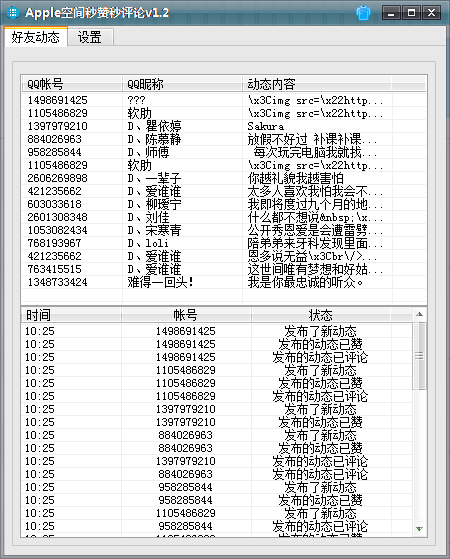Viewport: 450px width, 559px height.
Task: Click nickname D、一辈子
Action: pos(154,178)
